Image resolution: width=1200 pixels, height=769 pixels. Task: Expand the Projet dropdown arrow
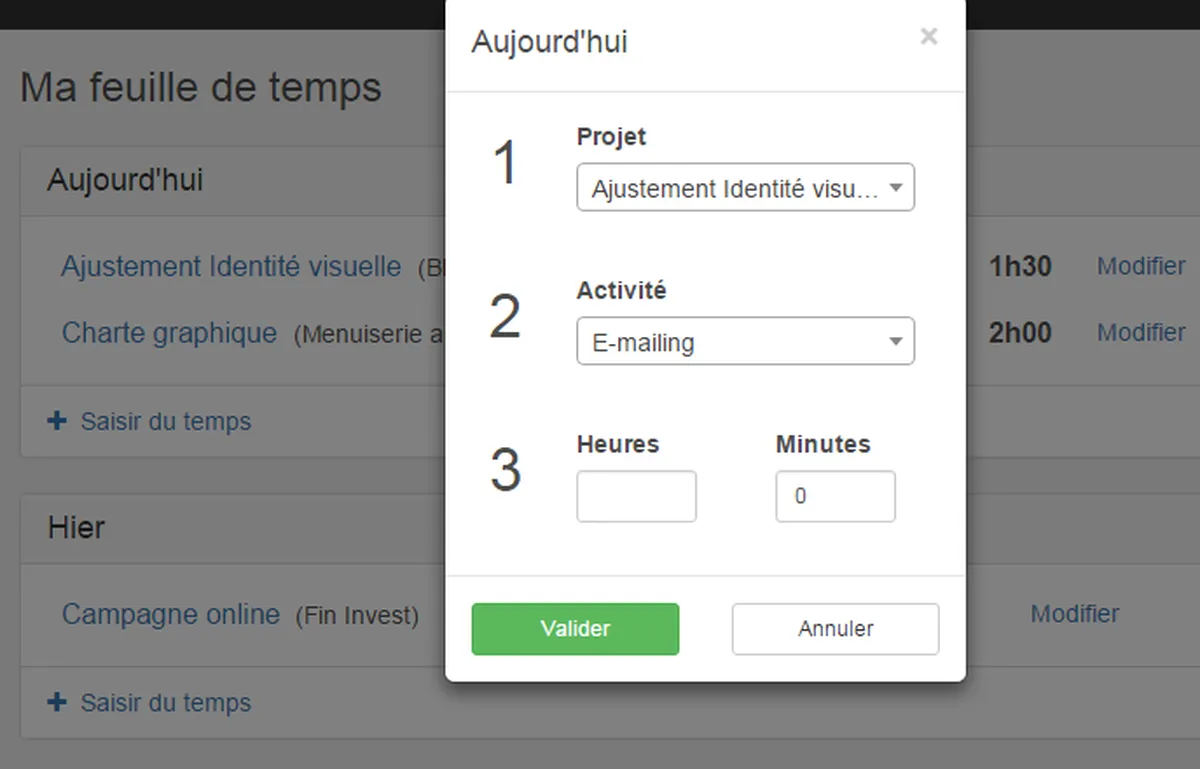coord(896,188)
